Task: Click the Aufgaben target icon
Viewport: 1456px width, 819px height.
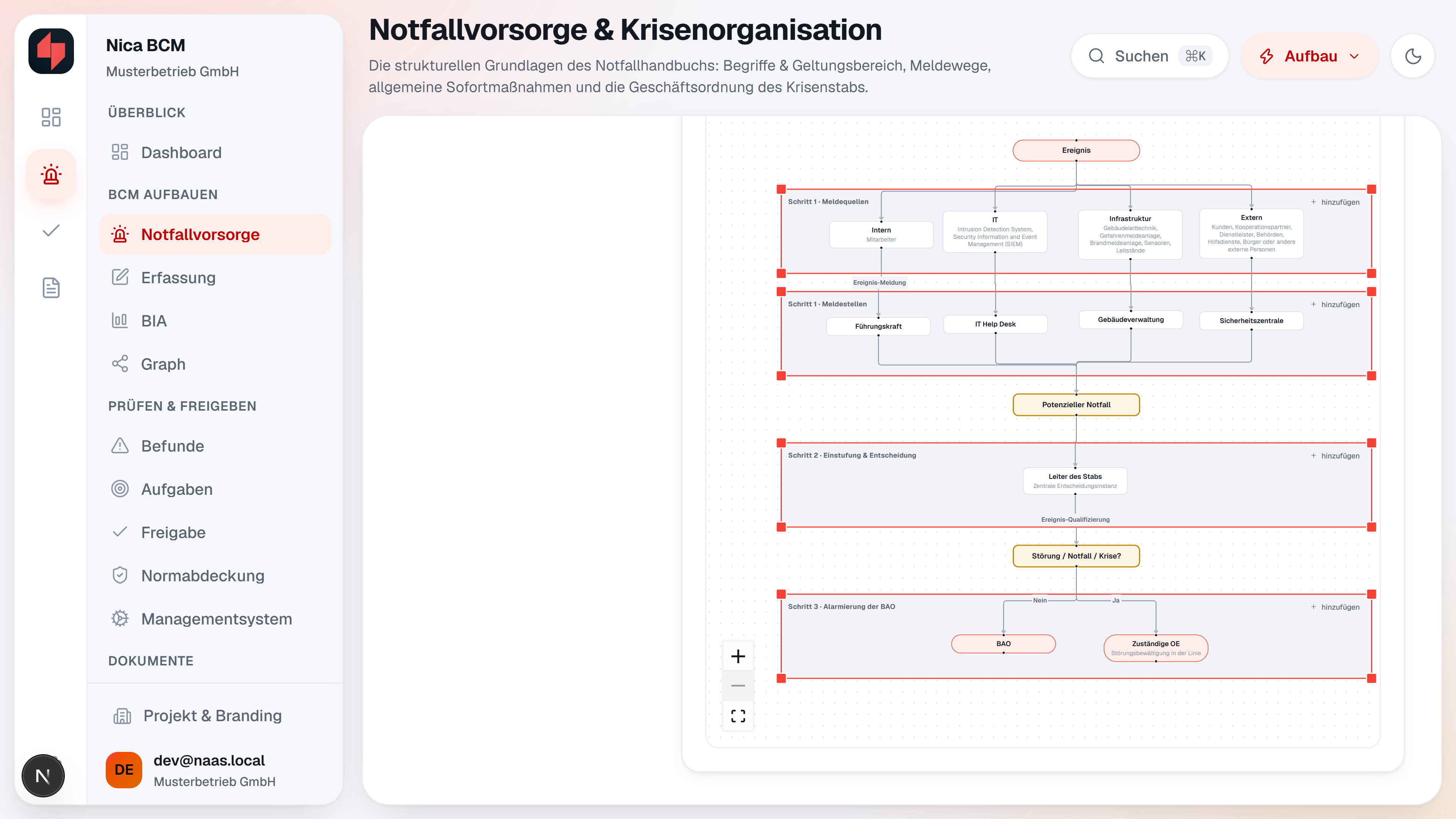Action: pos(120,488)
